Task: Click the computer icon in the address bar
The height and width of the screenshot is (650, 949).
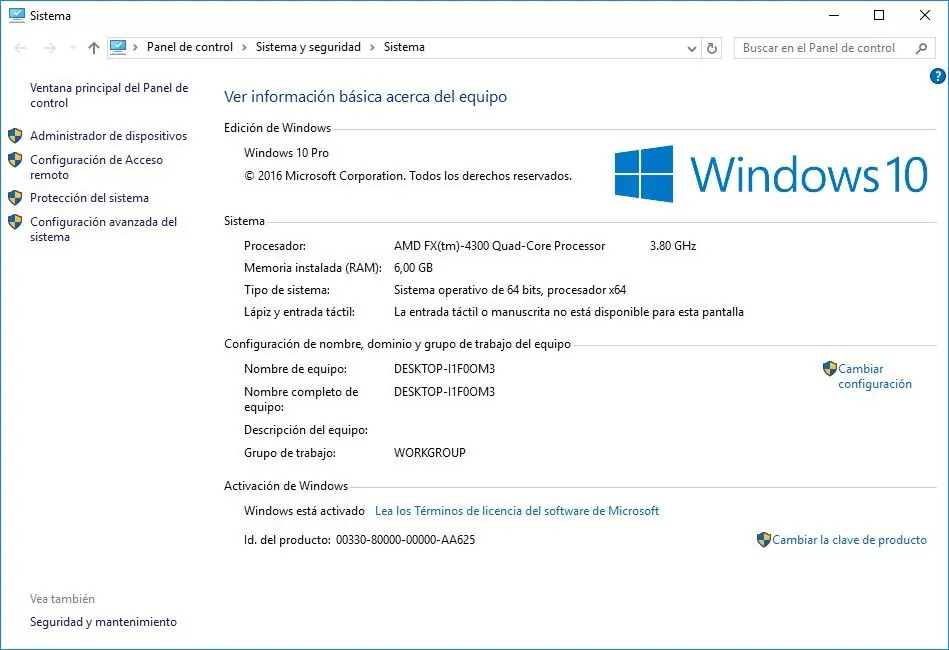Action: click(118, 47)
